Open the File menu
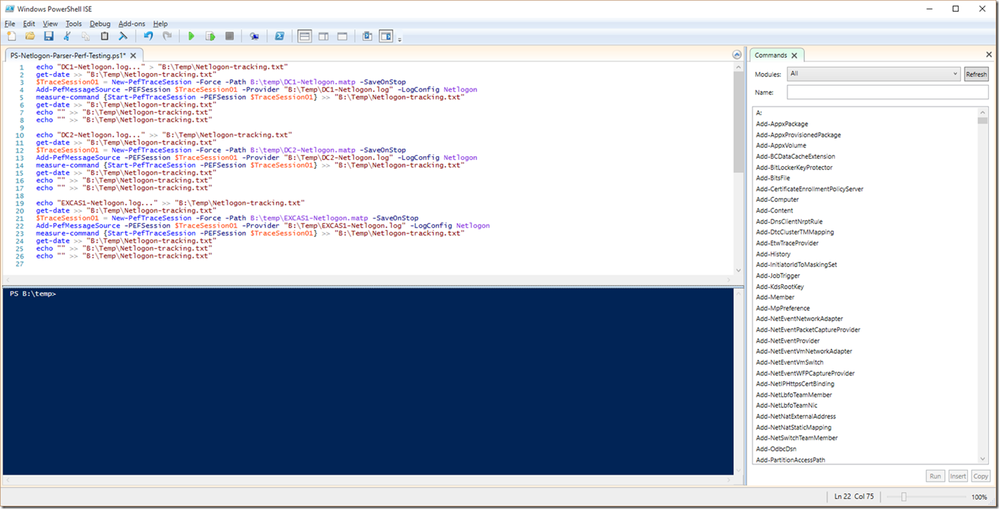999x509 pixels. pos(10,24)
